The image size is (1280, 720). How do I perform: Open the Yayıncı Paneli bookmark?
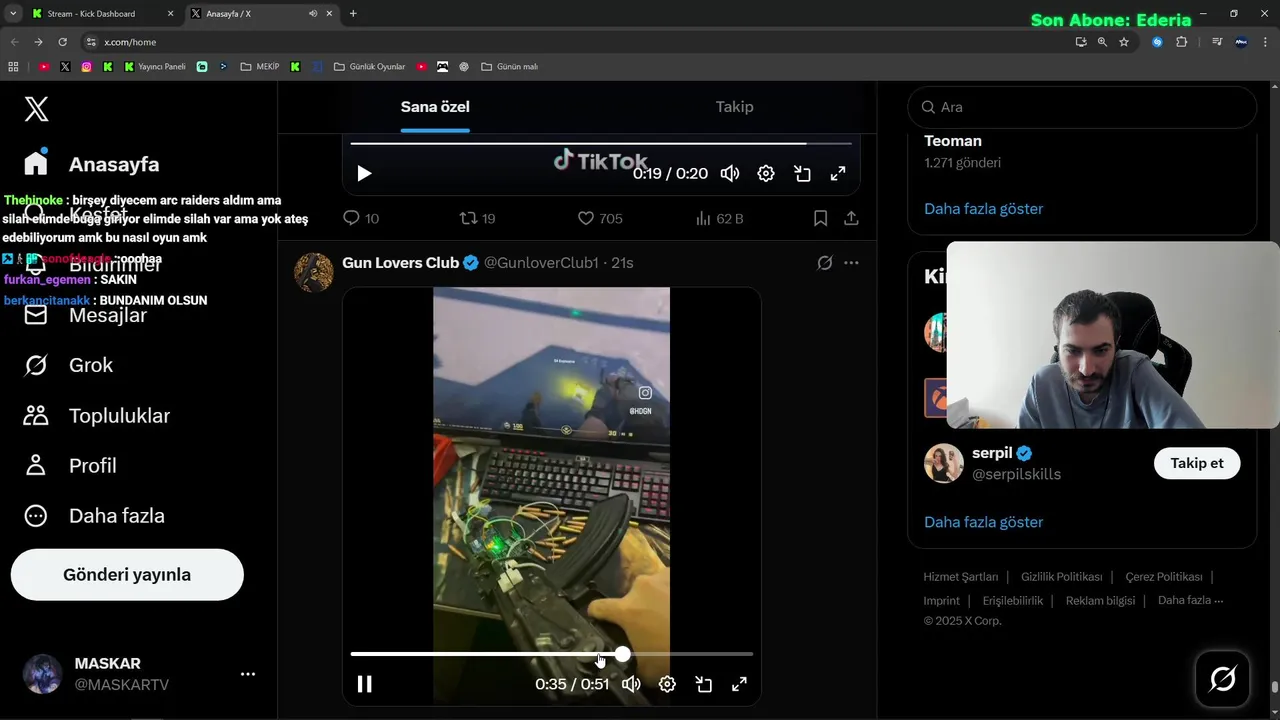(x=155, y=67)
